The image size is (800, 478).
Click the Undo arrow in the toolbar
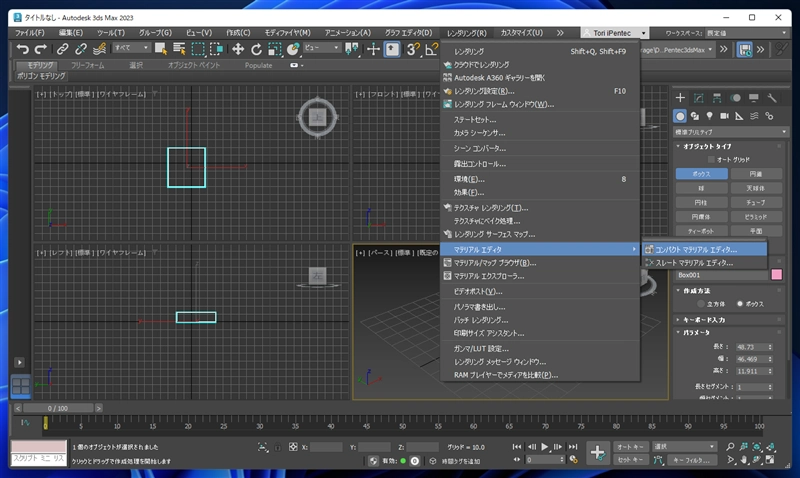pos(22,49)
